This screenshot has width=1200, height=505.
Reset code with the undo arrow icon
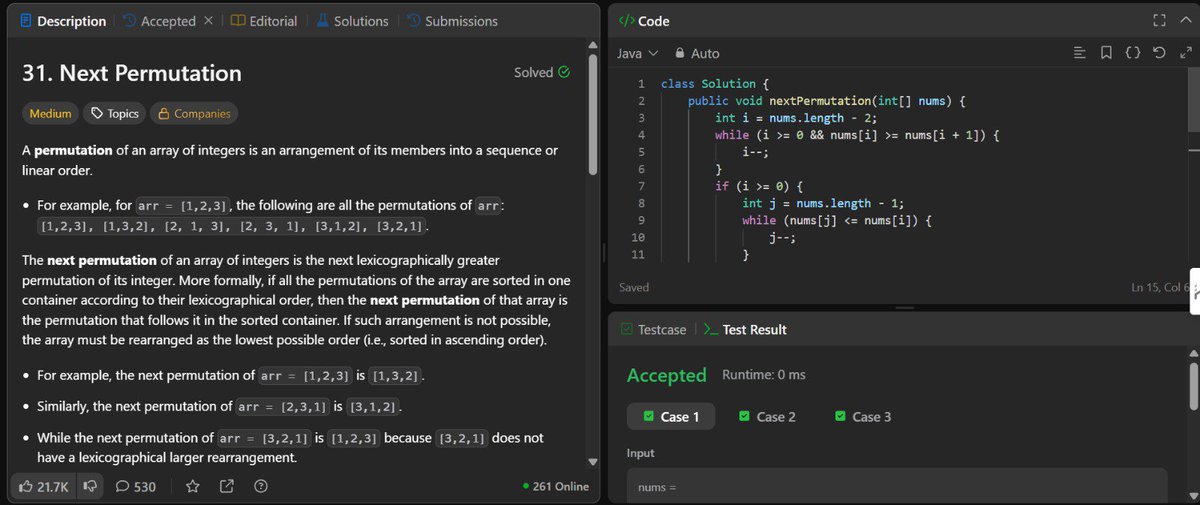pyautogui.click(x=1158, y=53)
